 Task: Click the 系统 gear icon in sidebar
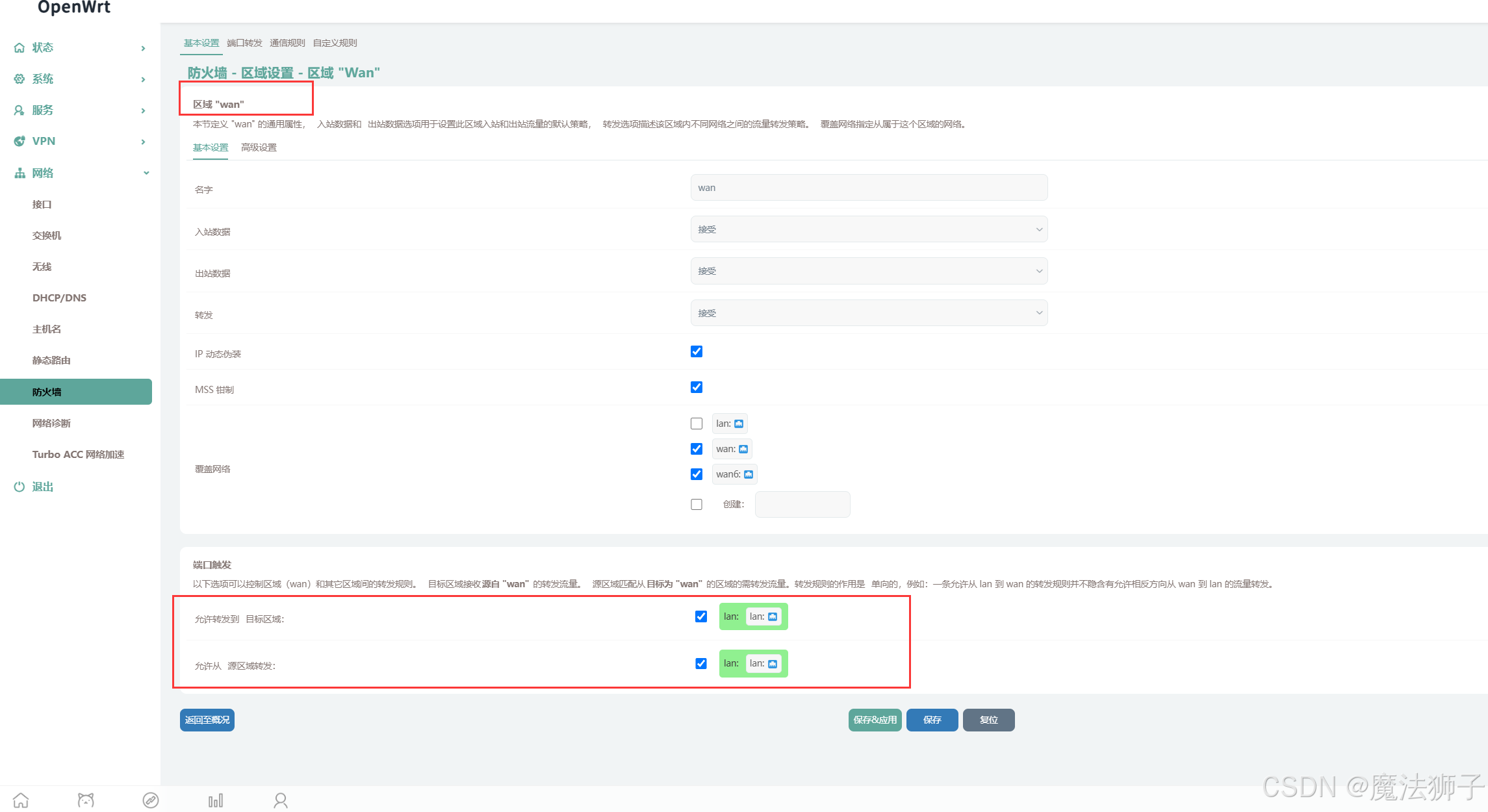coord(19,79)
